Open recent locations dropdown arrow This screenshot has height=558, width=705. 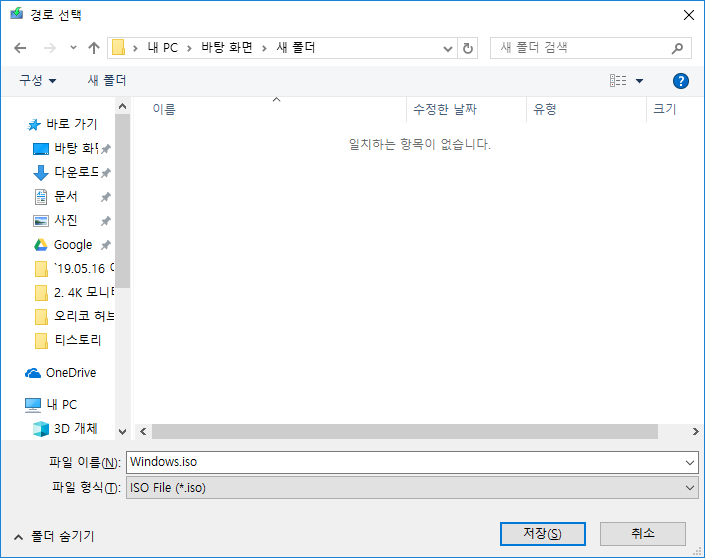point(73,47)
